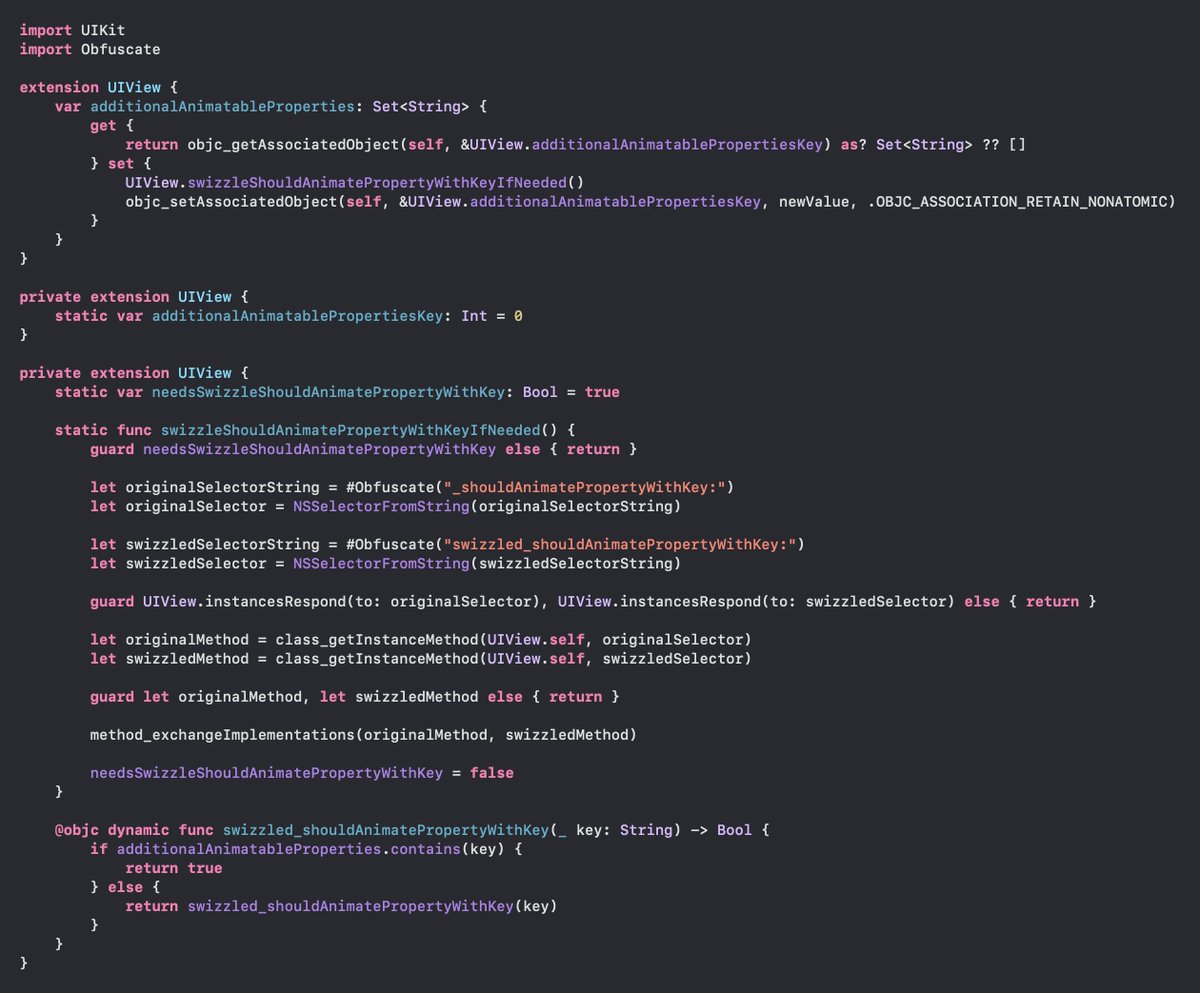Click the first 'extension UIView {' line
The height and width of the screenshot is (993, 1200).
(x=98, y=87)
